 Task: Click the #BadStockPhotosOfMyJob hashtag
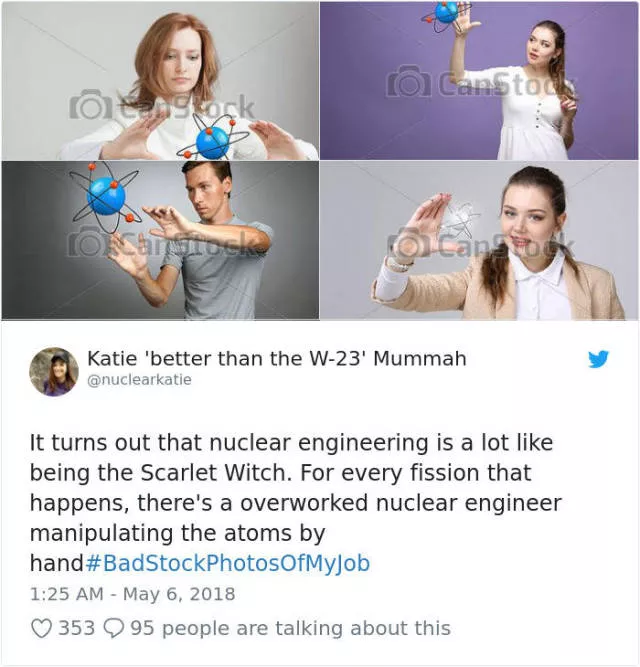228,563
